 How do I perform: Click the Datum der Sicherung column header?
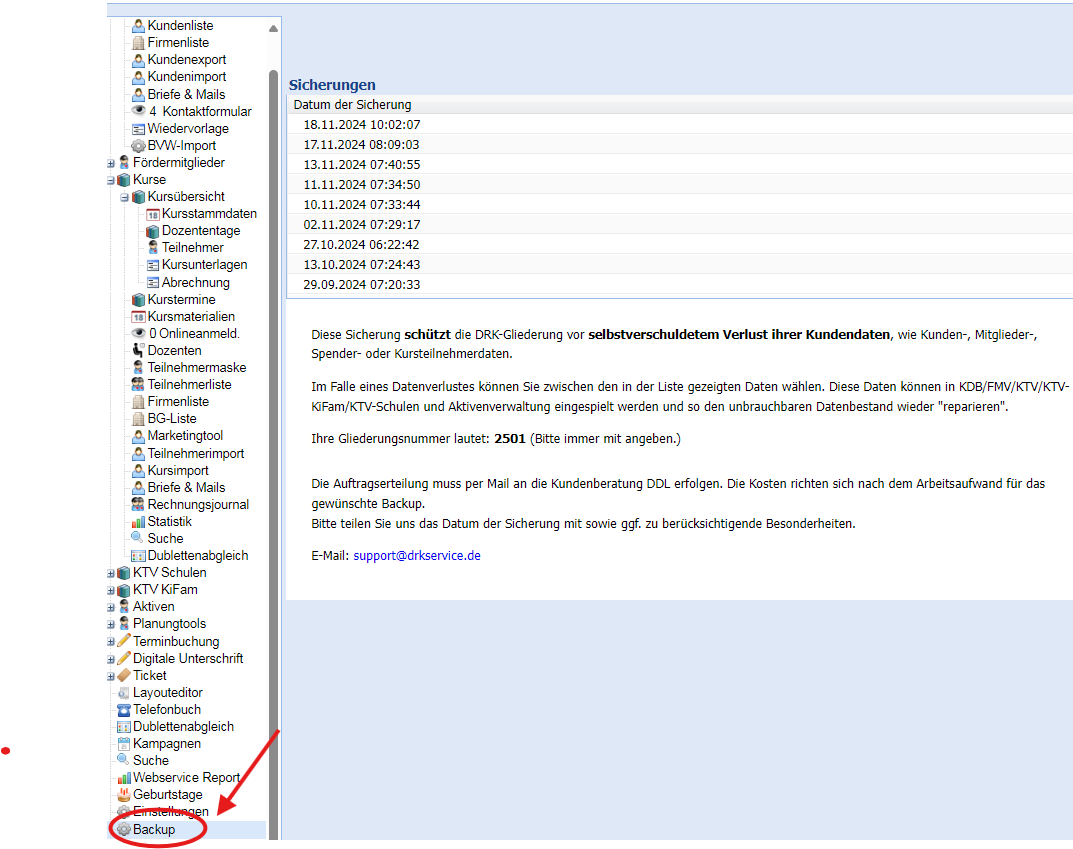click(x=352, y=105)
